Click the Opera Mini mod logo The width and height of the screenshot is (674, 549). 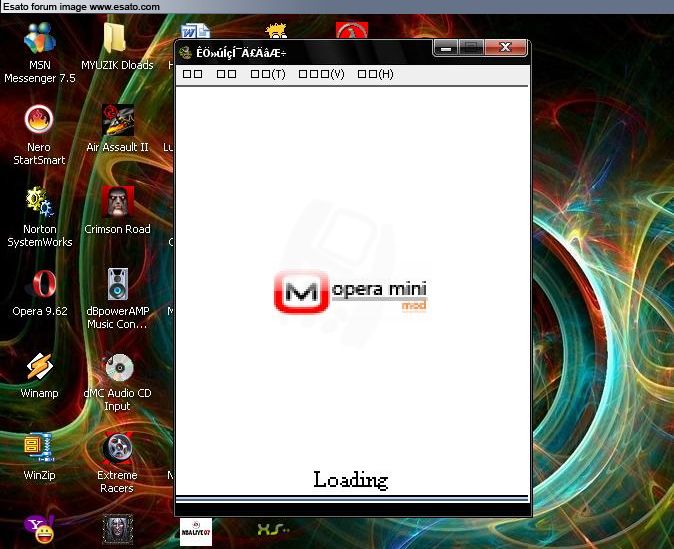[350, 292]
